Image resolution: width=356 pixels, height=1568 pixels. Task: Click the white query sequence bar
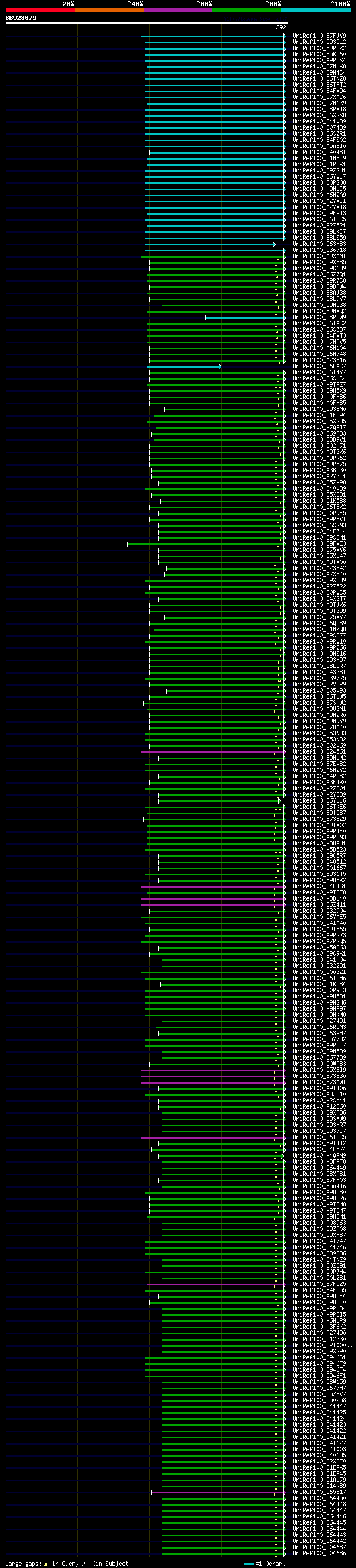pos(147,22)
